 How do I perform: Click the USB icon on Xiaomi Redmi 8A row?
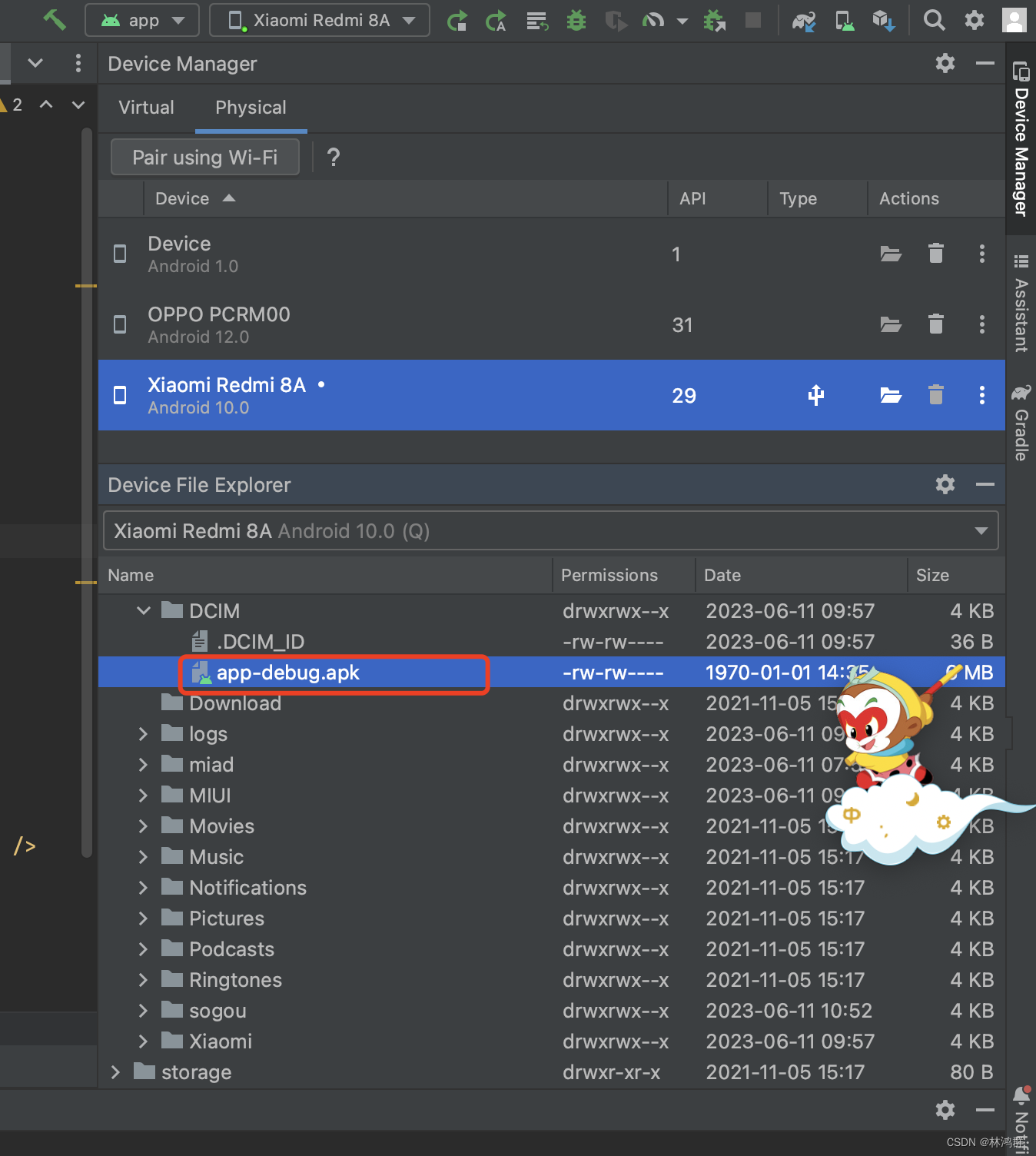tap(815, 395)
